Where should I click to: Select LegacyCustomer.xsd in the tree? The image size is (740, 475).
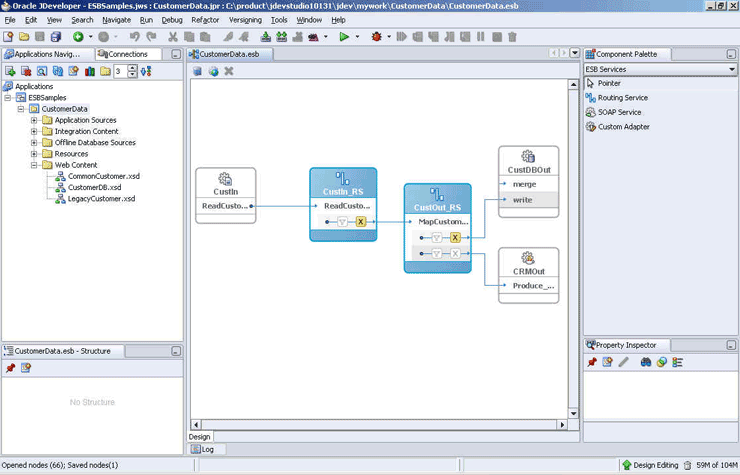click(x=101, y=199)
